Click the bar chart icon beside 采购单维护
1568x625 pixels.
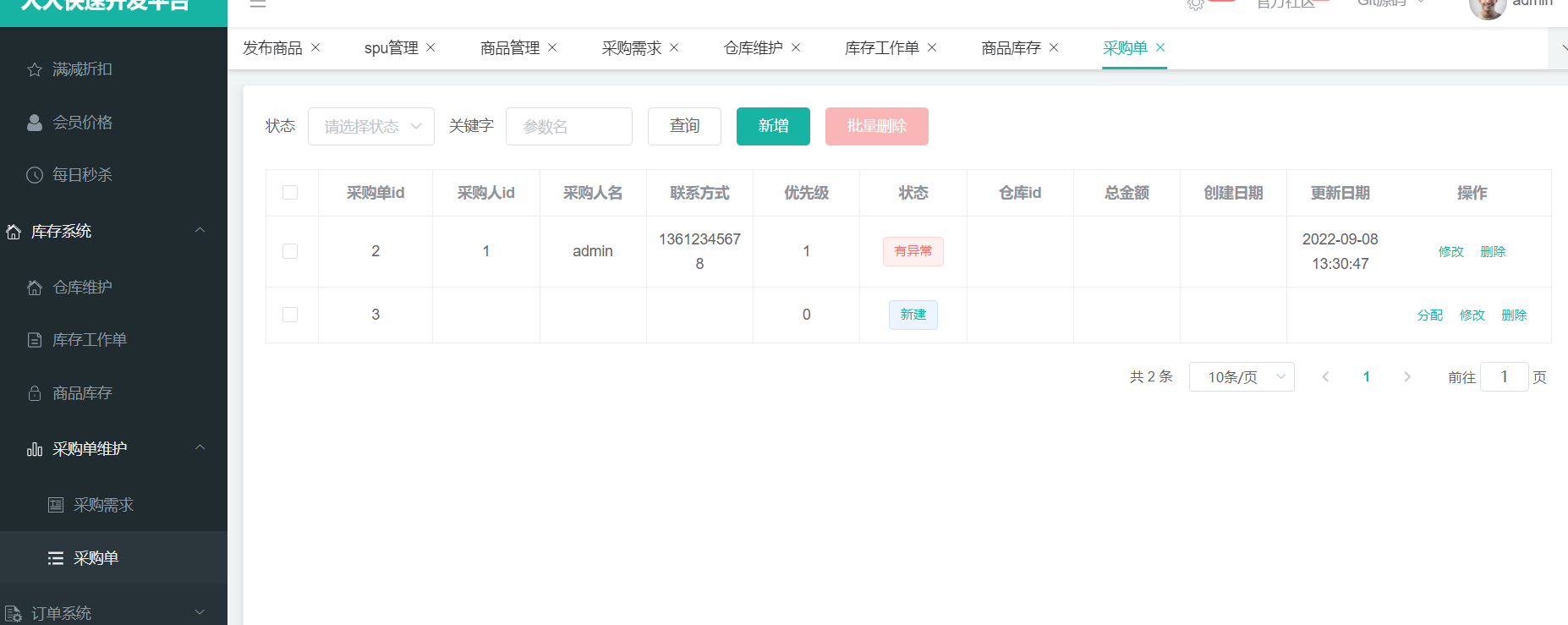35,449
